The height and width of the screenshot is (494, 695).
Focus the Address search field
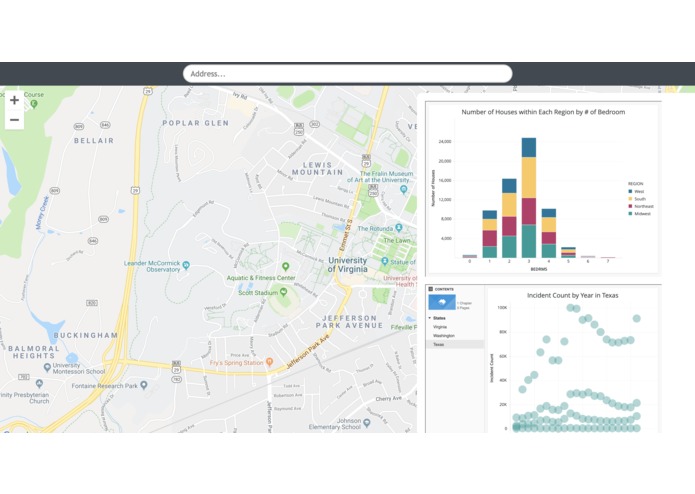(x=348, y=74)
